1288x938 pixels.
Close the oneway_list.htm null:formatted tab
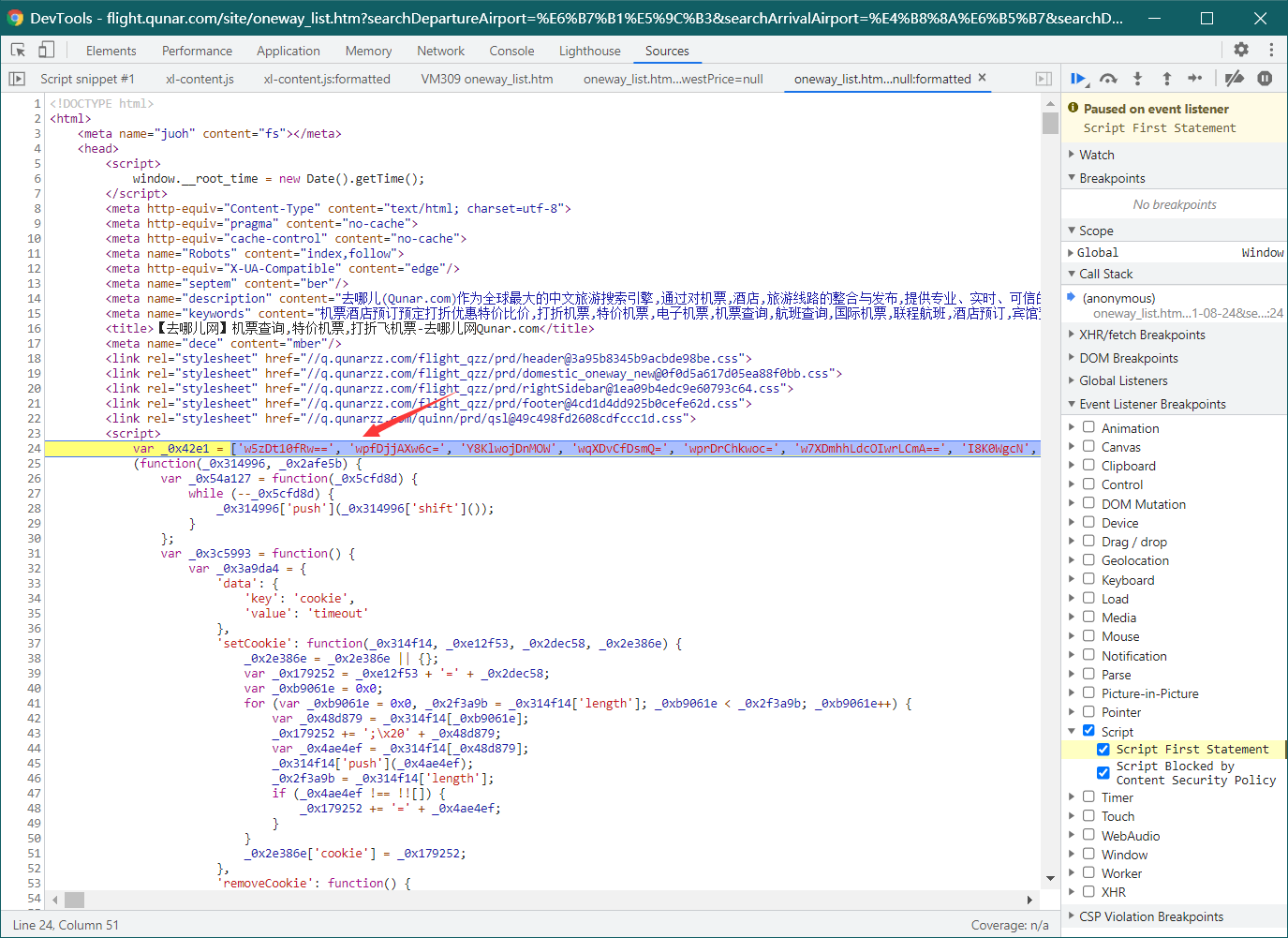[x=982, y=78]
